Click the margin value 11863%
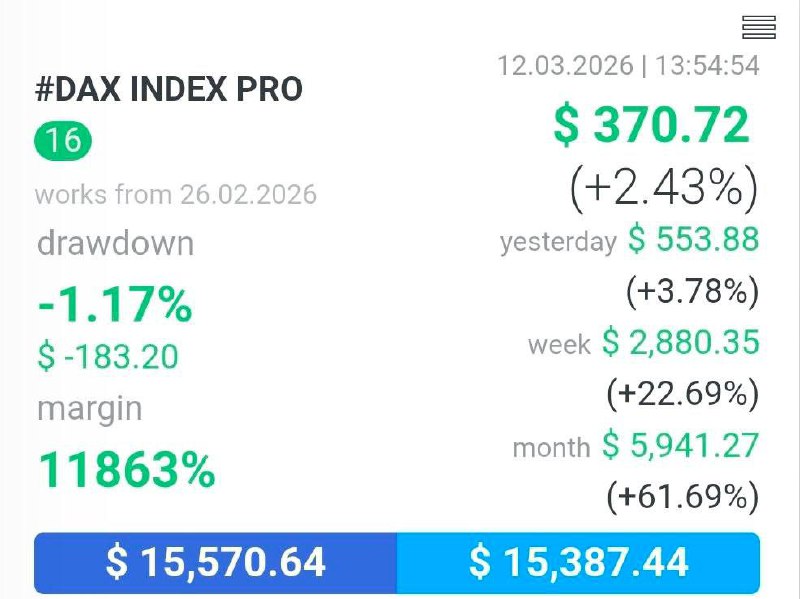800x599 pixels. [126, 469]
